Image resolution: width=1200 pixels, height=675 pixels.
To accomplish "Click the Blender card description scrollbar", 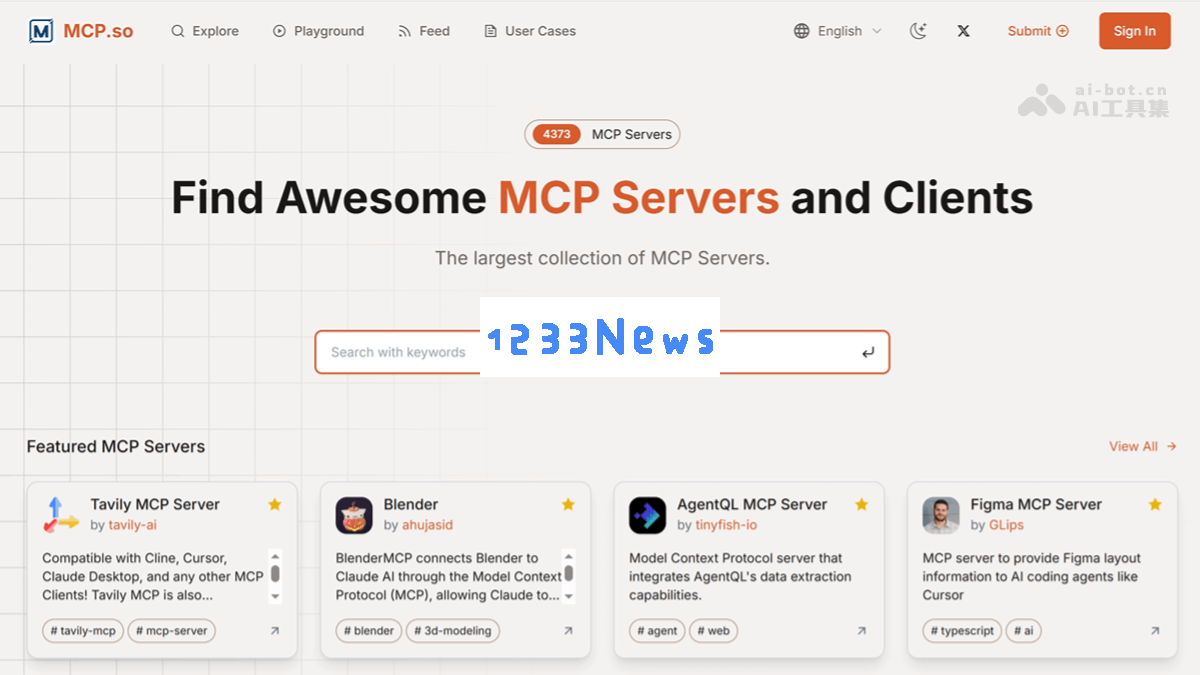I will [568, 577].
